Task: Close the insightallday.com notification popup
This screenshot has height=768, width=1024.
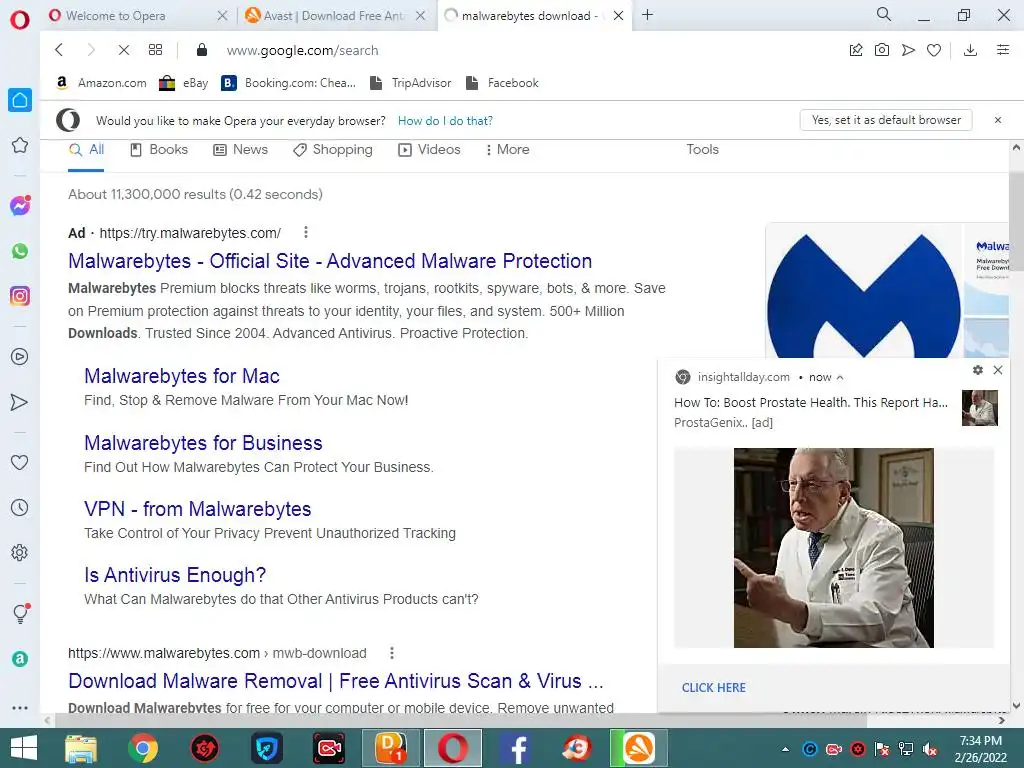Action: 998,370
